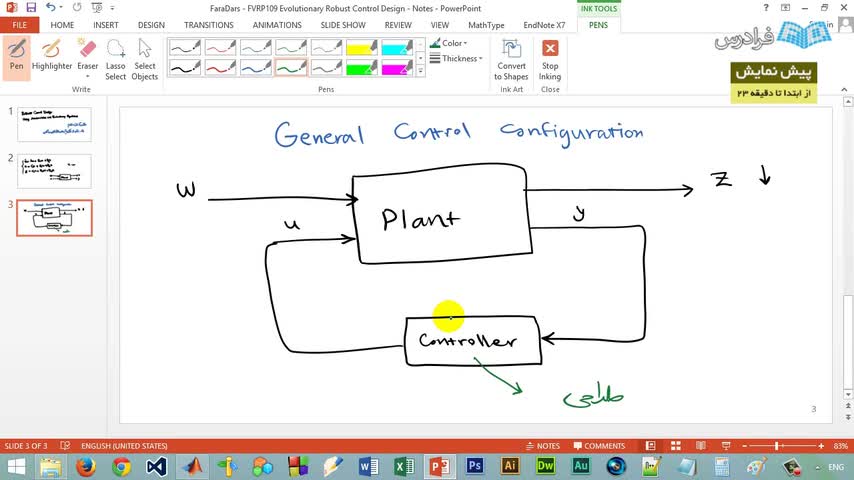Click Start From Beginning icon in Quick Access
Screen dimensions: 854x480
97,8
